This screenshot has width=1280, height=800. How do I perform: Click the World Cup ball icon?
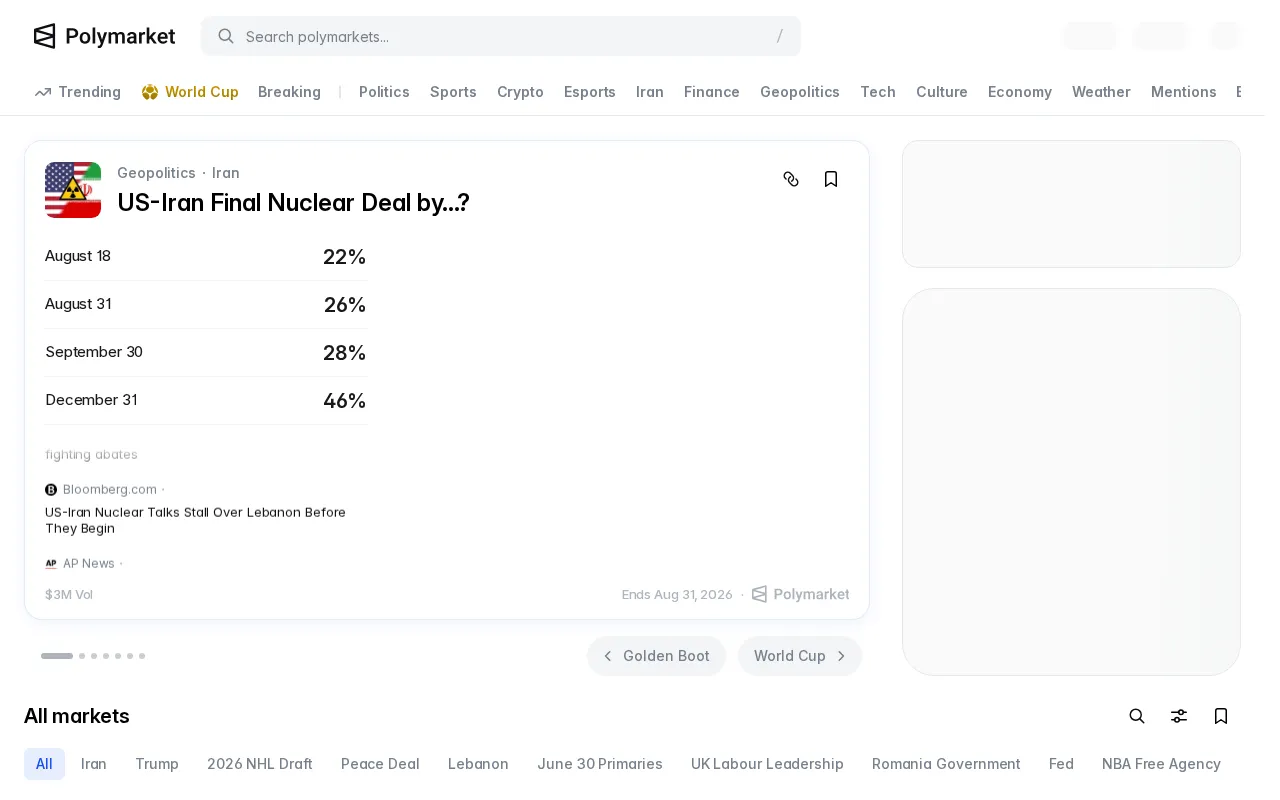[x=150, y=92]
